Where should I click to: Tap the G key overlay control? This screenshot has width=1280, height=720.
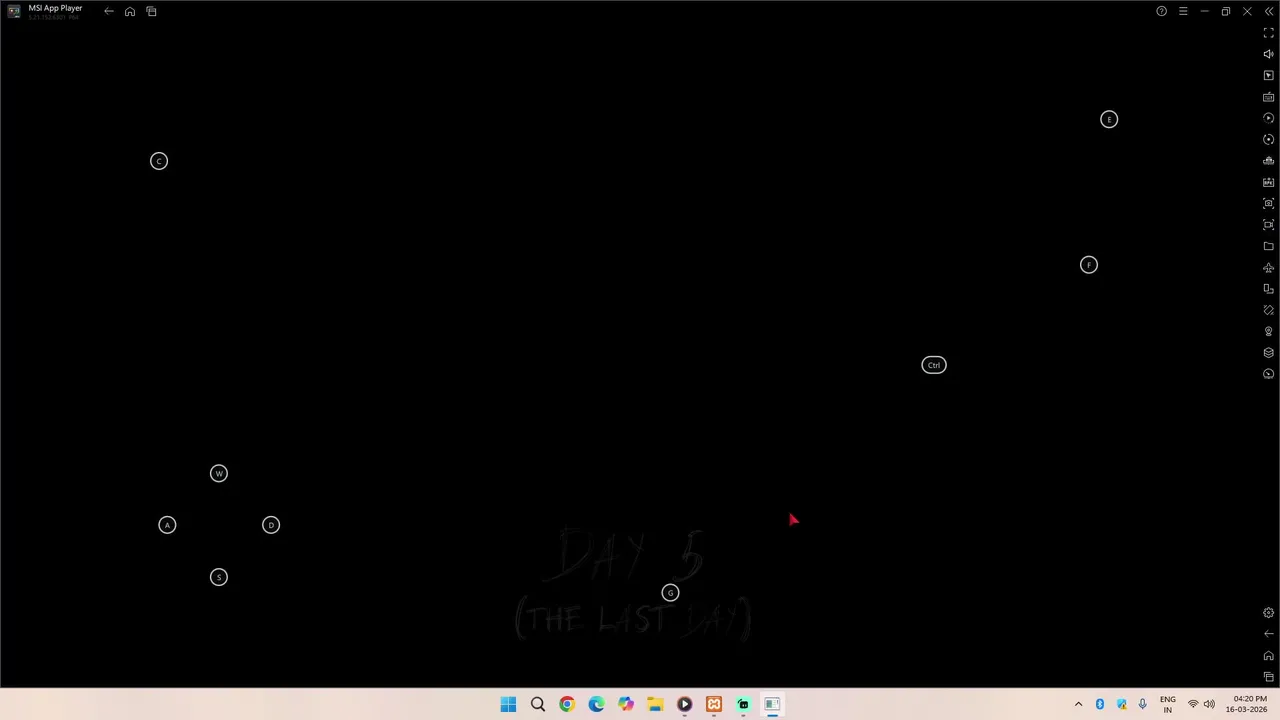pos(670,593)
